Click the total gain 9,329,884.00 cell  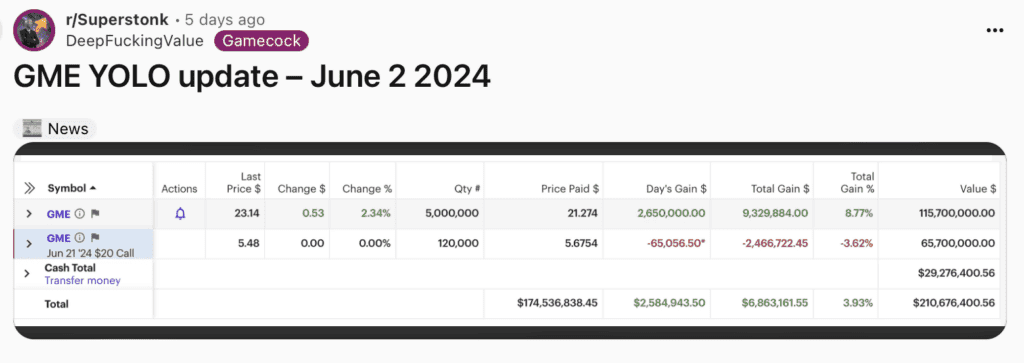775,213
